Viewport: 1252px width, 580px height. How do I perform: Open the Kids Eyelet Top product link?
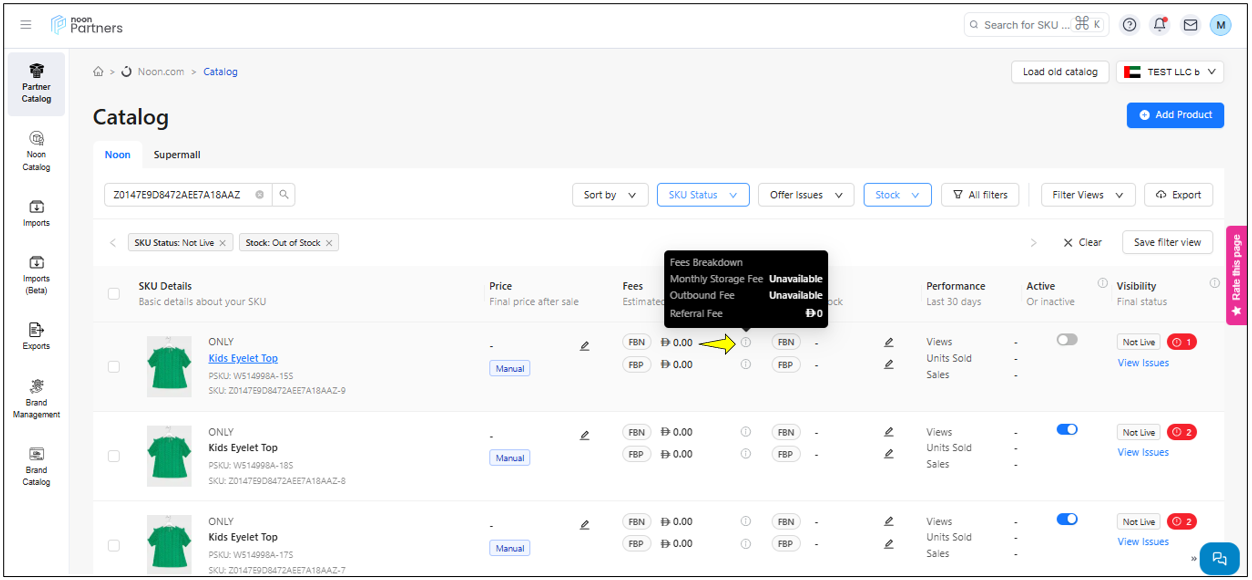pos(243,358)
